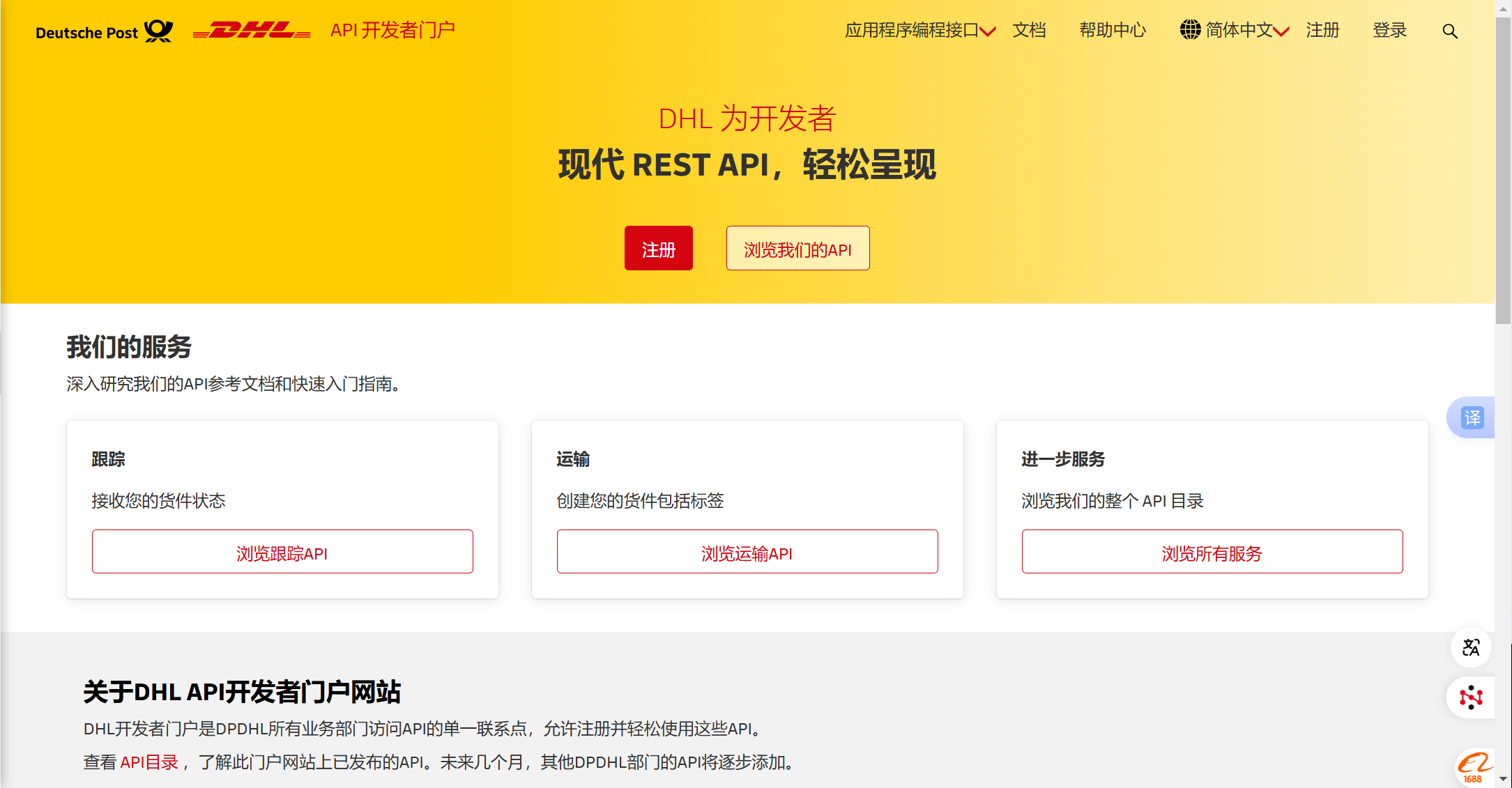Screen dimensions: 1512x788
Task: Click the 浏览运输API button
Action: pos(747,552)
